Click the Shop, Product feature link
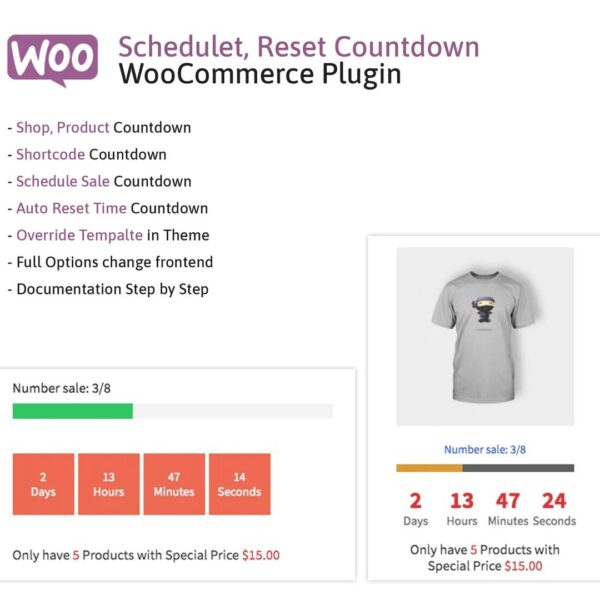Viewport: 600px width, 600px height. click(x=62, y=128)
